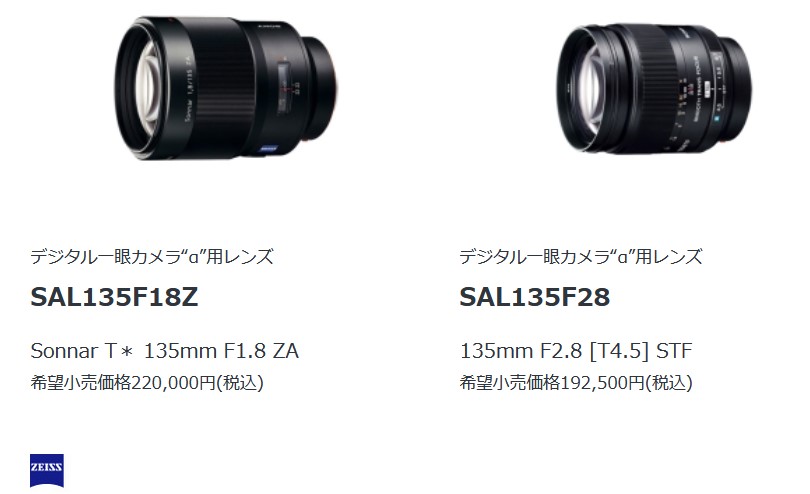This screenshot has width=810, height=494.
Task: Open the SAL135F18Z lens product image
Action: pyautogui.click(x=226, y=88)
